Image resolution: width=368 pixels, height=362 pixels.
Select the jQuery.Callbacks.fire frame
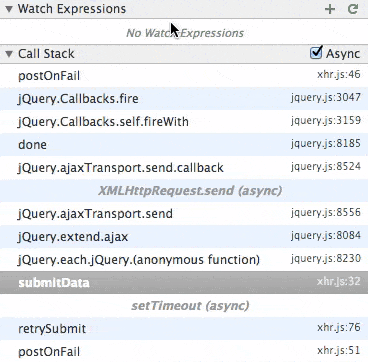[184, 99]
